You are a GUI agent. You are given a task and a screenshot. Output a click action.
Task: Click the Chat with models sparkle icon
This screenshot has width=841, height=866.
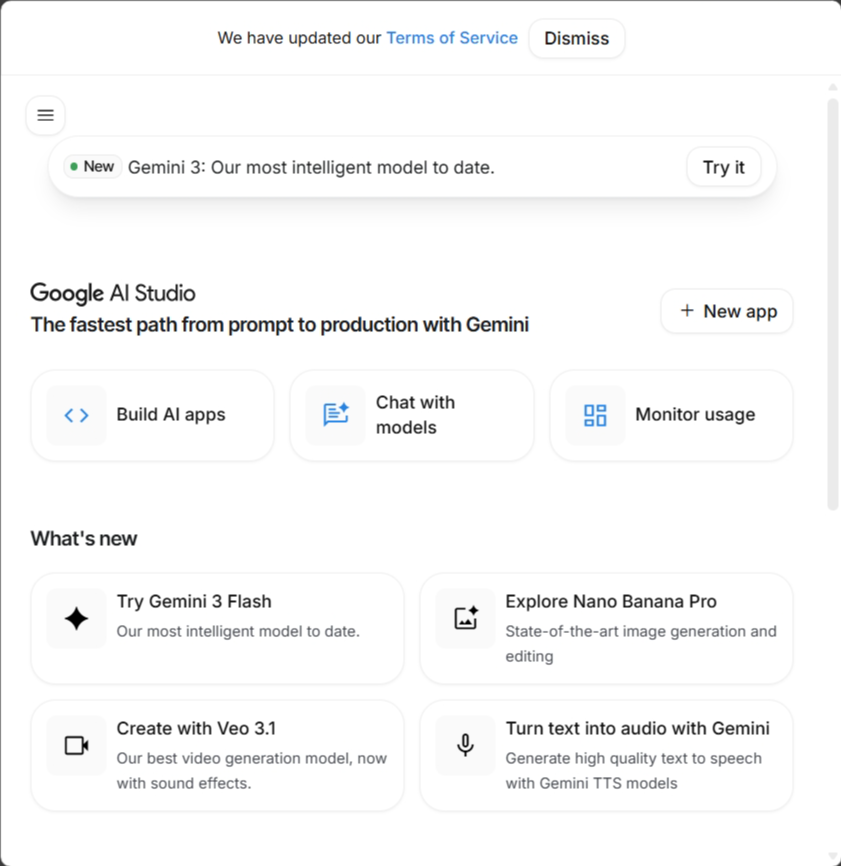click(336, 415)
